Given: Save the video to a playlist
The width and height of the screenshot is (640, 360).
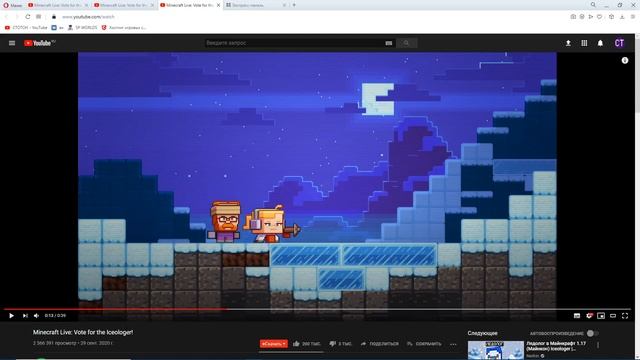Looking at the screenshot, I should 424,344.
